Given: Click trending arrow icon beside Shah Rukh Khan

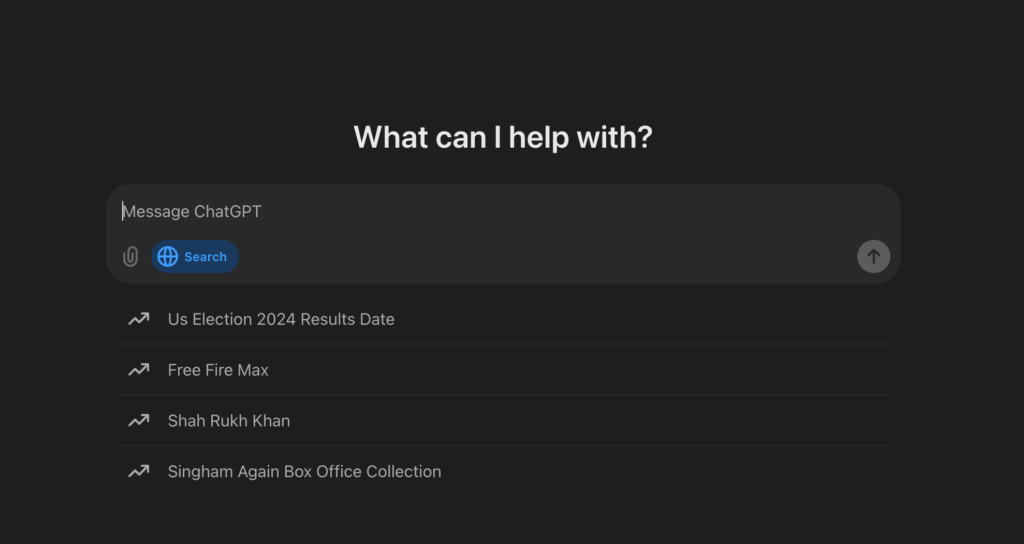Looking at the screenshot, I should pos(138,421).
